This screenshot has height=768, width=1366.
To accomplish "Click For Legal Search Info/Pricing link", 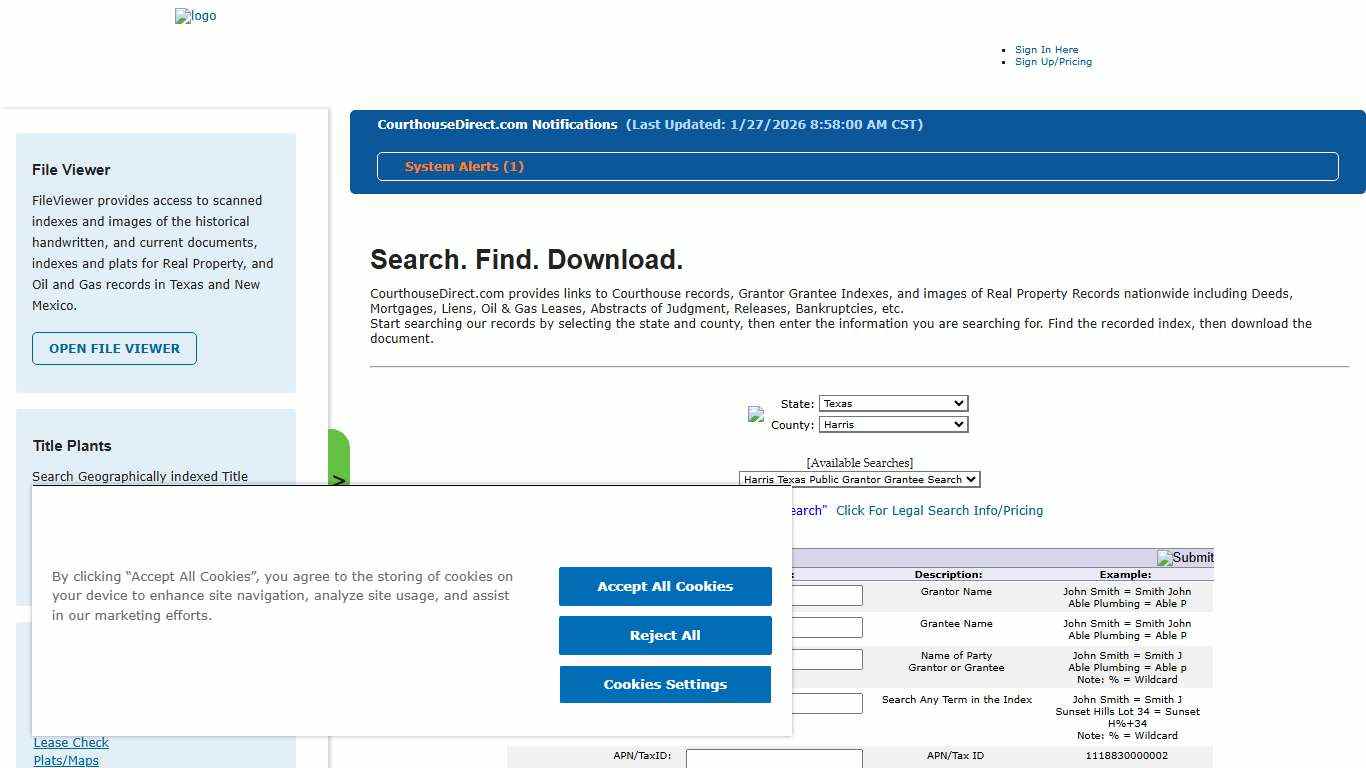I will 938,510.
